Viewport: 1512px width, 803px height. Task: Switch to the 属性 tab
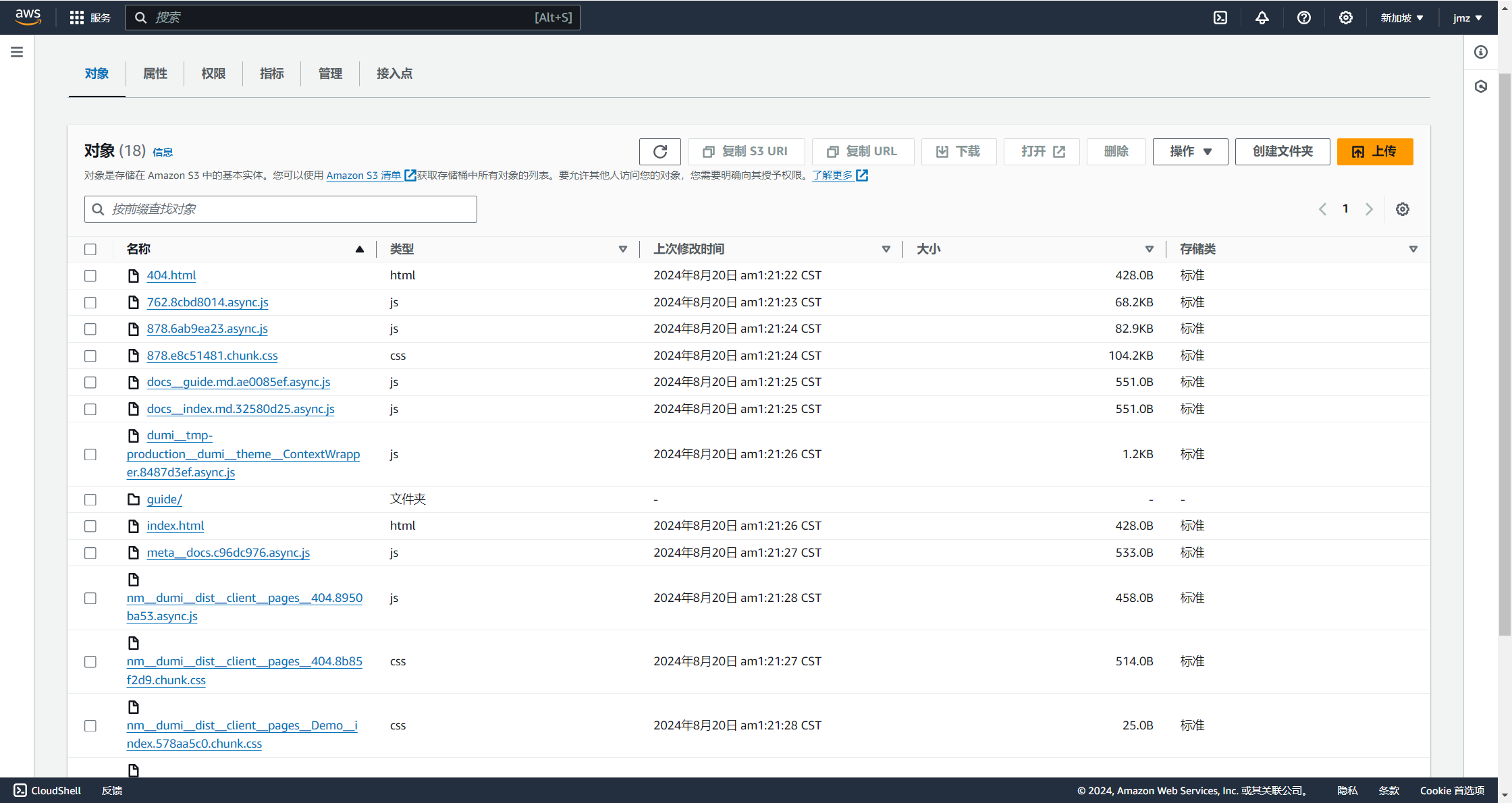coord(155,74)
